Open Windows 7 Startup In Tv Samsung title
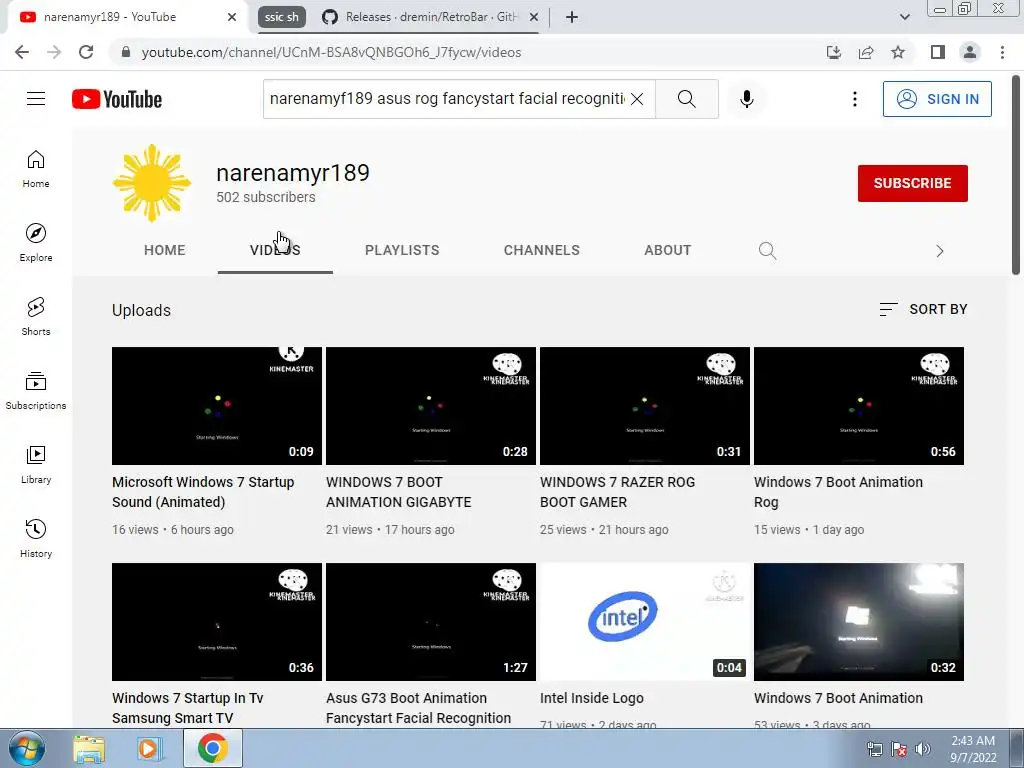Viewport: 1024px width, 768px height. [x=187, y=708]
